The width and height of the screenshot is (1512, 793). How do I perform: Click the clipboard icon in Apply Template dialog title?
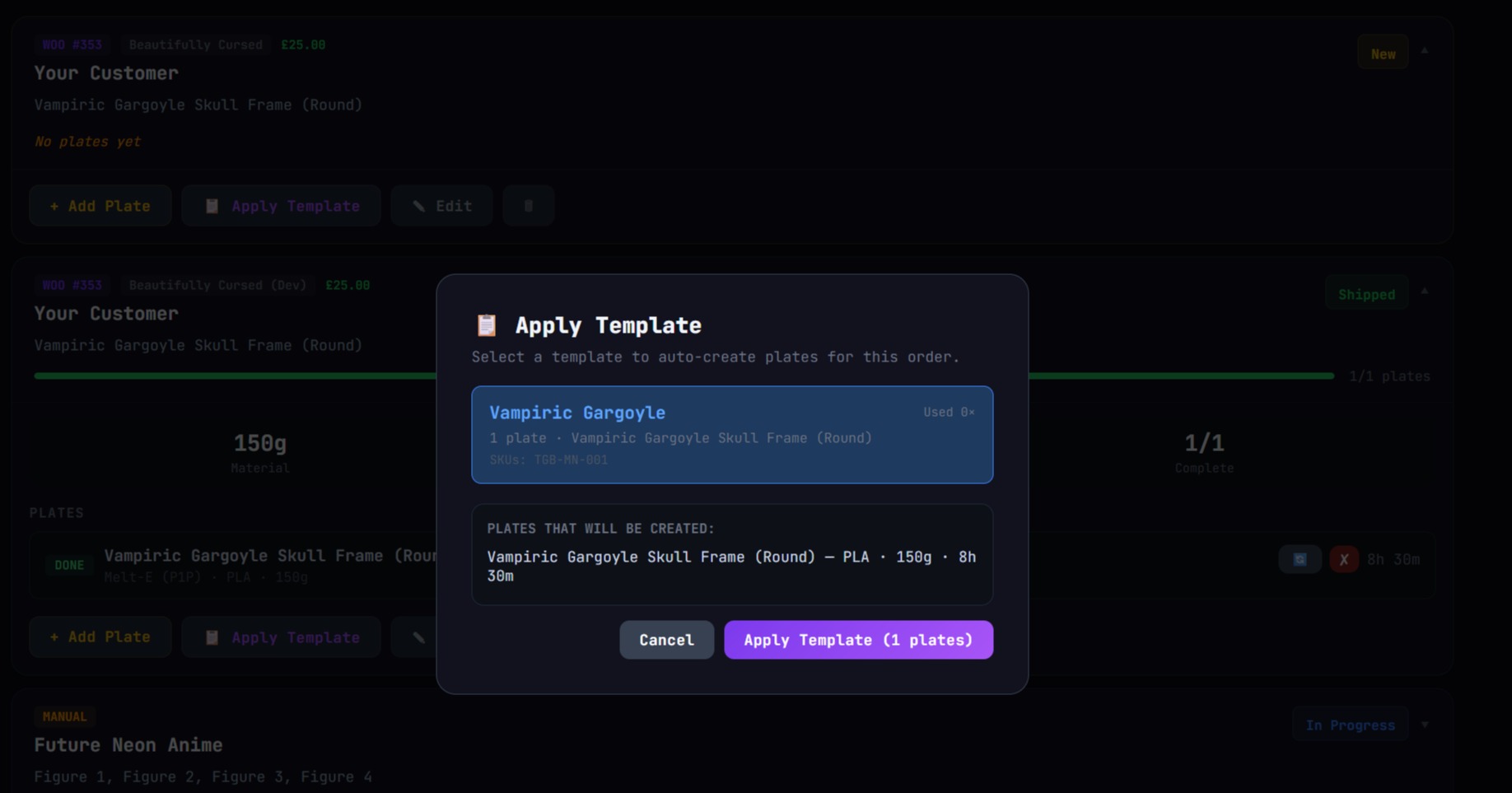coord(487,325)
